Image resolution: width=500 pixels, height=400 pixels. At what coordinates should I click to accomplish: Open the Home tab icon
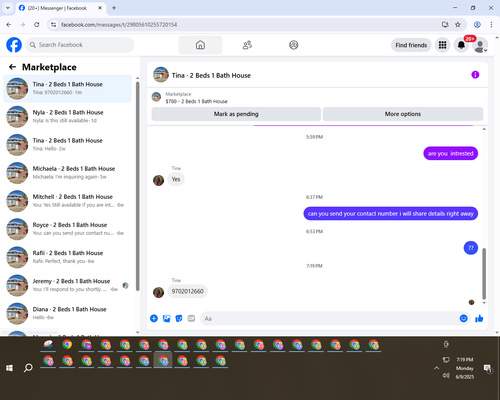(x=200, y=45)
